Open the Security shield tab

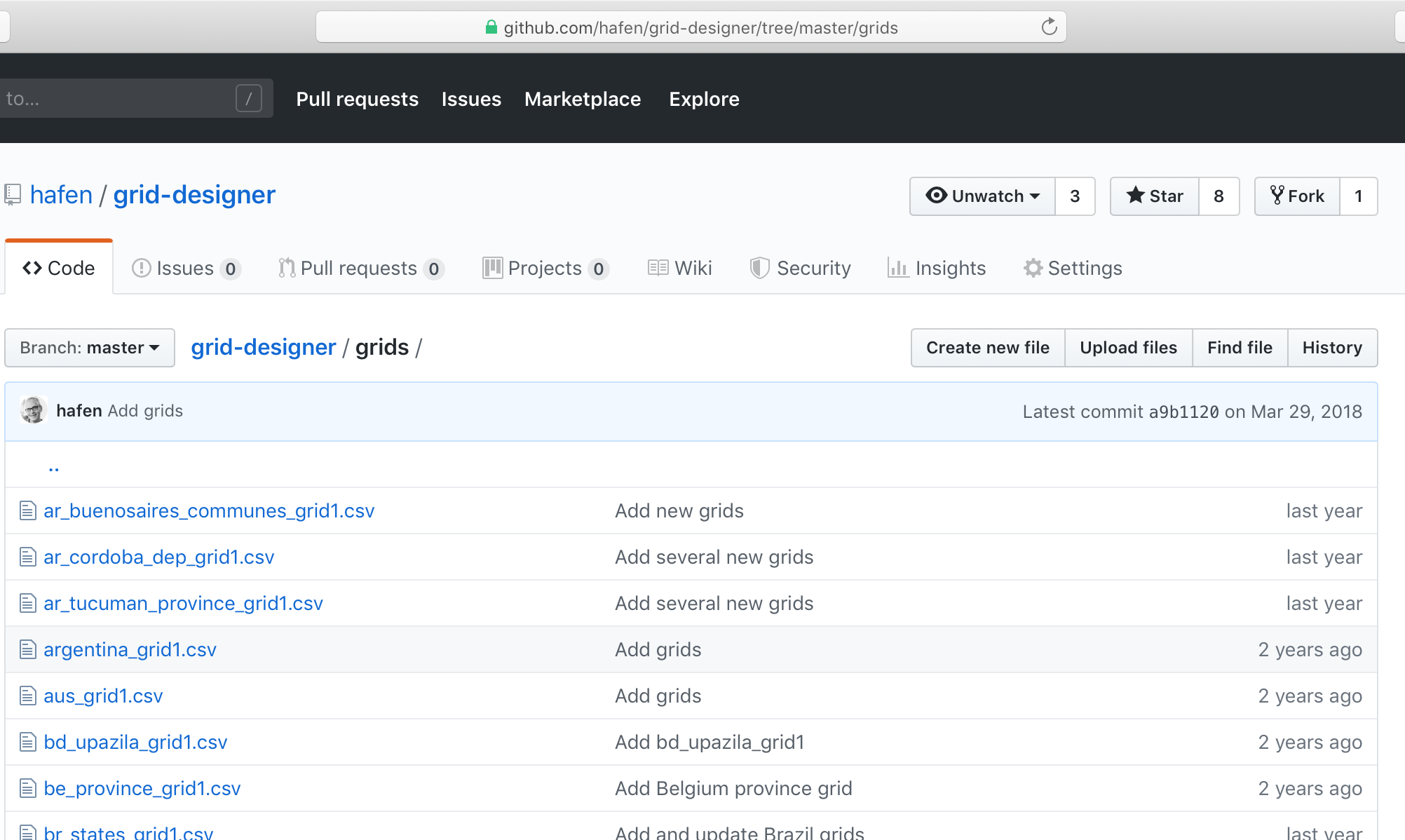800,268
